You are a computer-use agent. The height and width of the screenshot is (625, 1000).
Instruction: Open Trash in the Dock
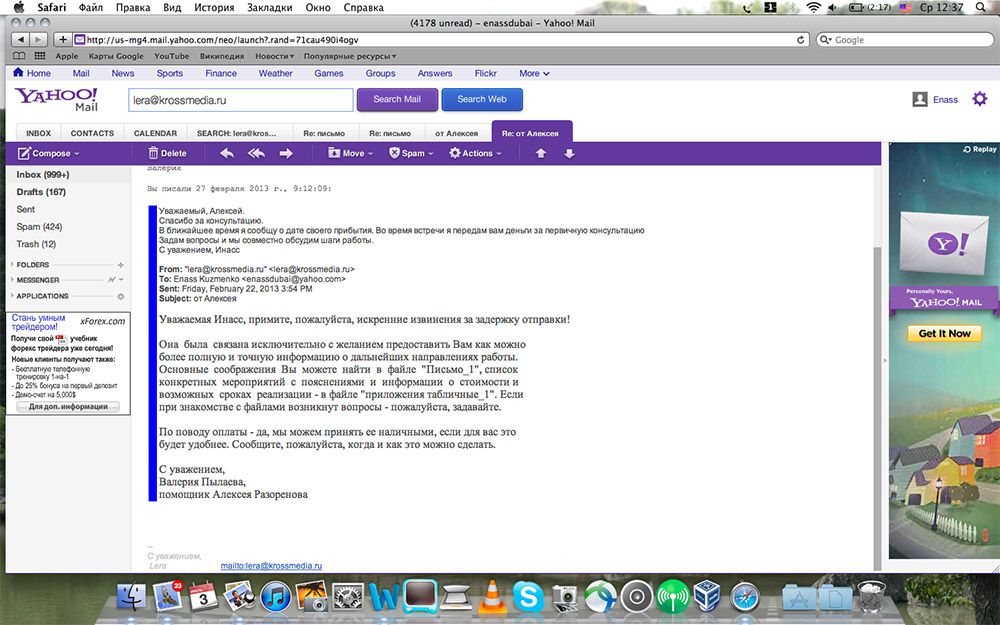tap(871, 596)
